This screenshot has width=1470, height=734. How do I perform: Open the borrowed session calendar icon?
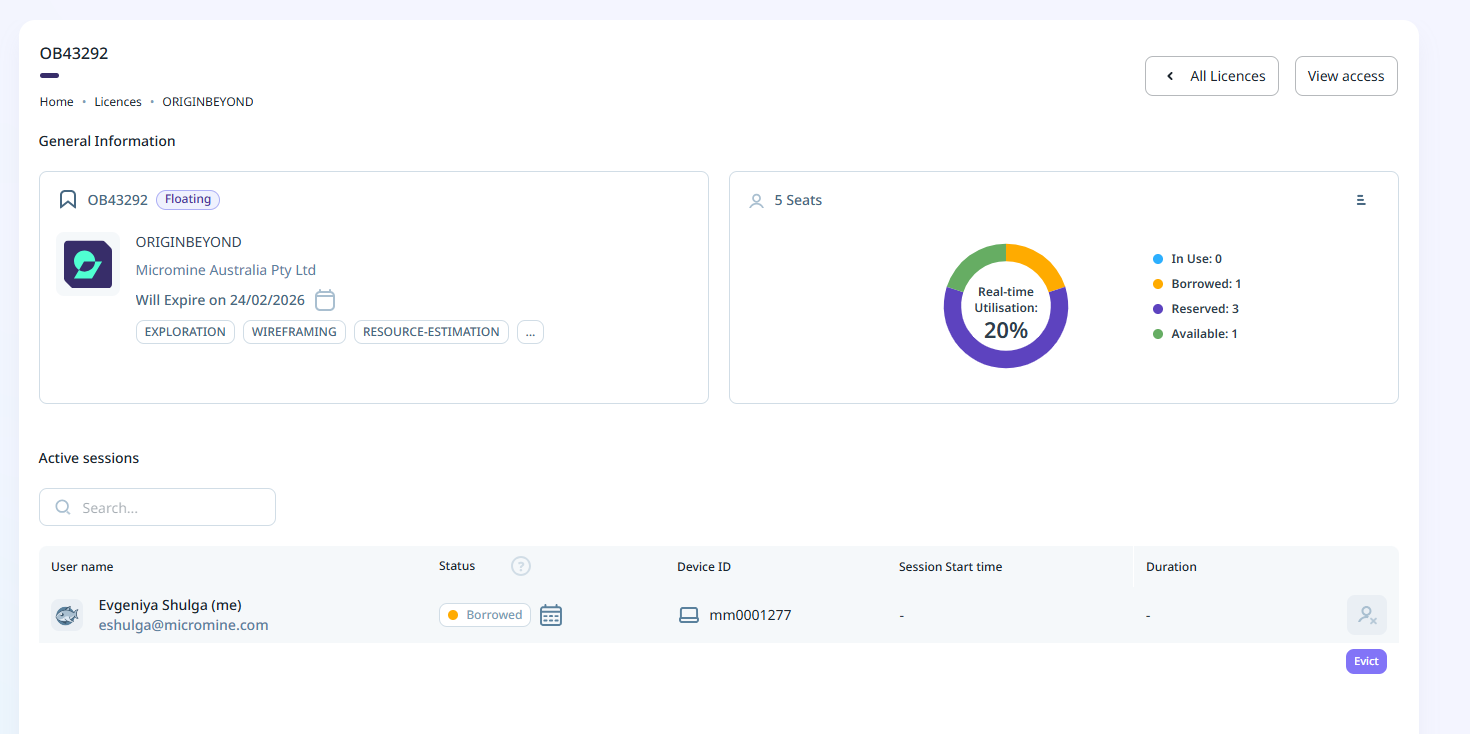[x=551, y=615]
